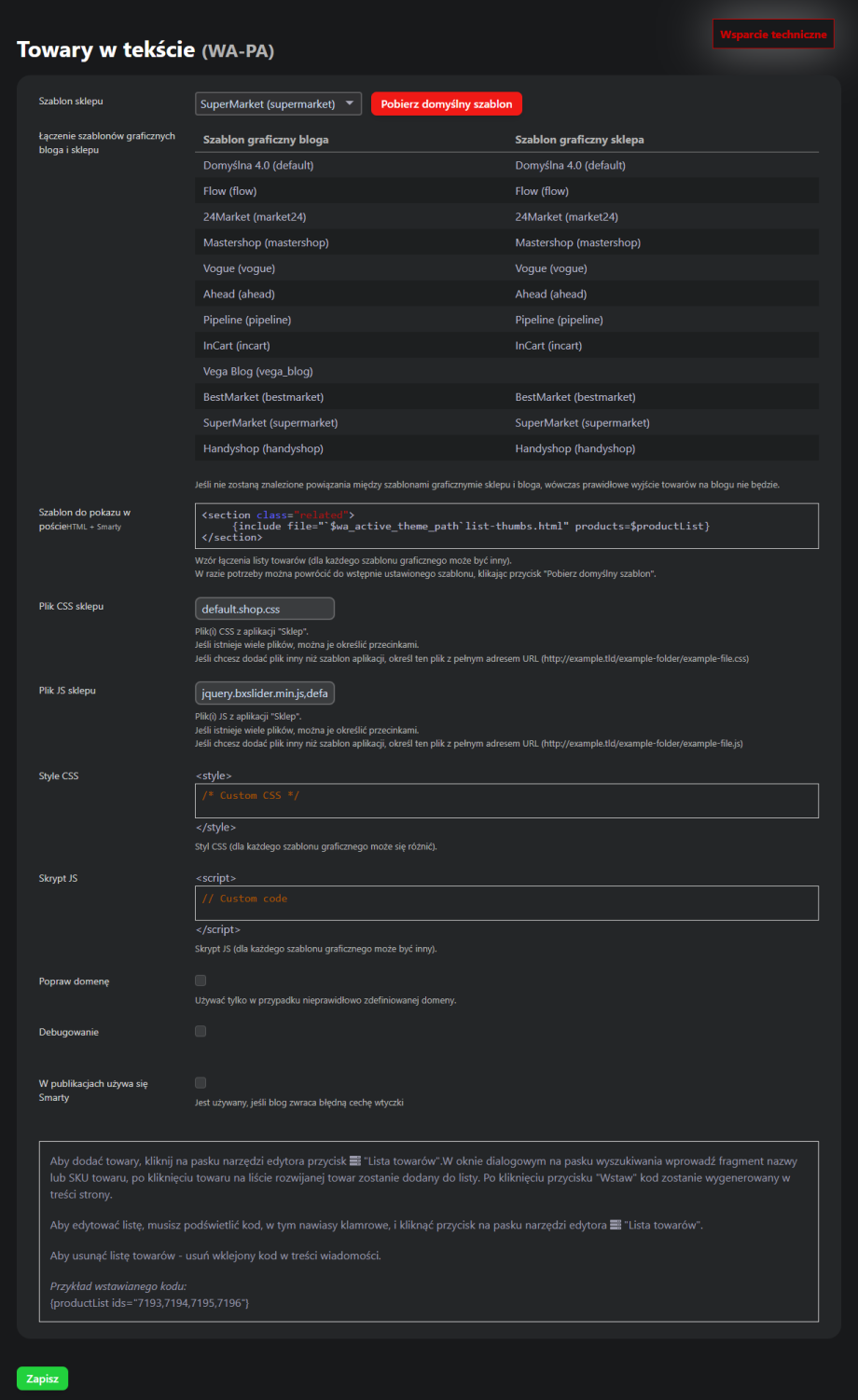The height and width of the screenshot is (1400, 858).
Task: Focus the Style CSS custom code editor
Action: coord(506,801)
